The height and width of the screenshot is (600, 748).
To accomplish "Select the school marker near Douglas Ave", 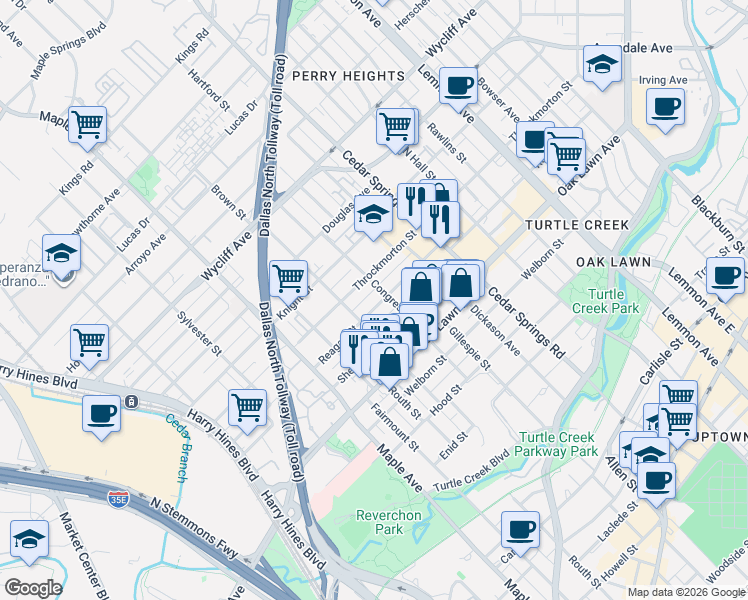I will click(x=374, y=216).
